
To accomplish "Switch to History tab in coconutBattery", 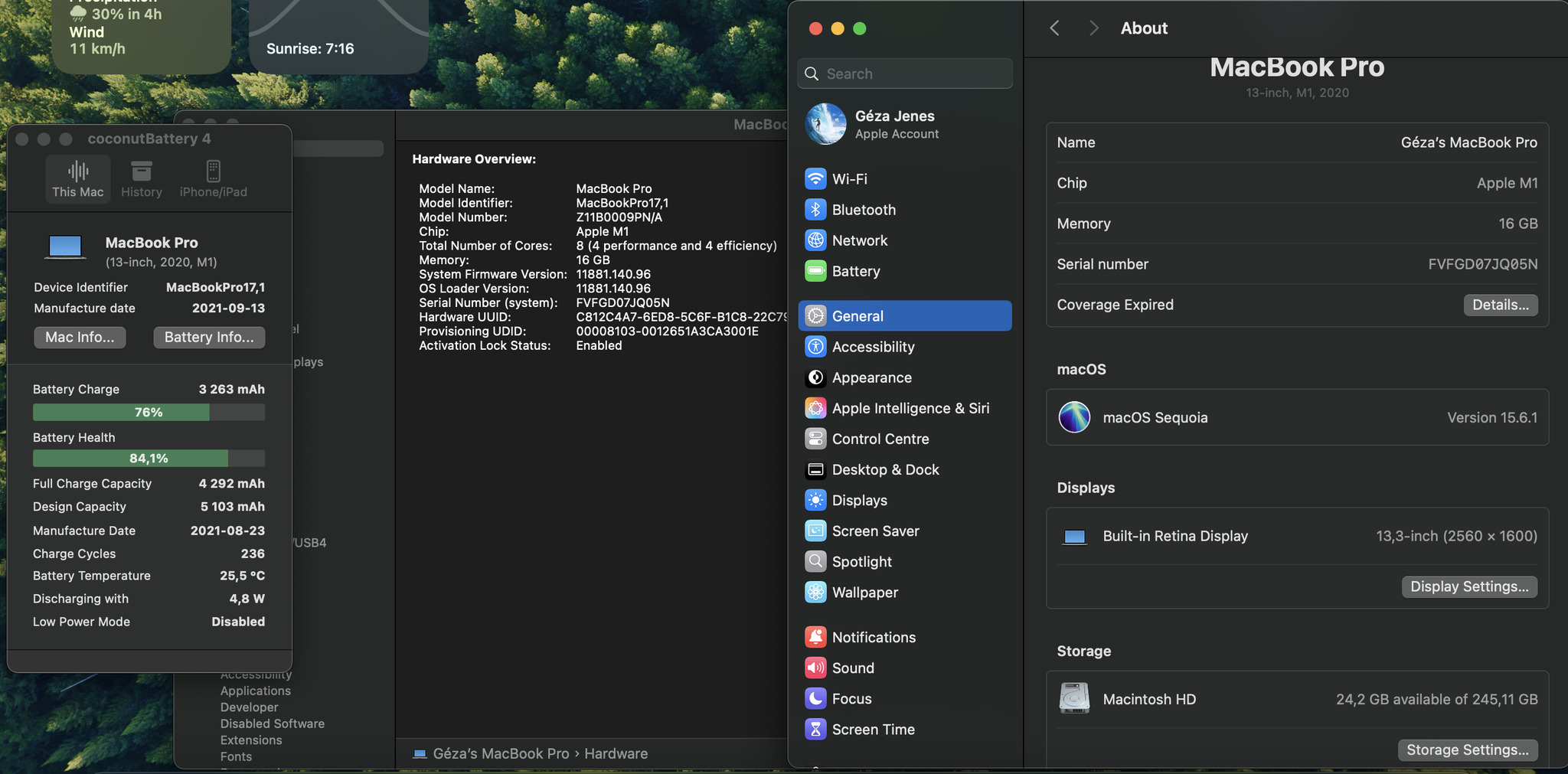I will point(142,179).
